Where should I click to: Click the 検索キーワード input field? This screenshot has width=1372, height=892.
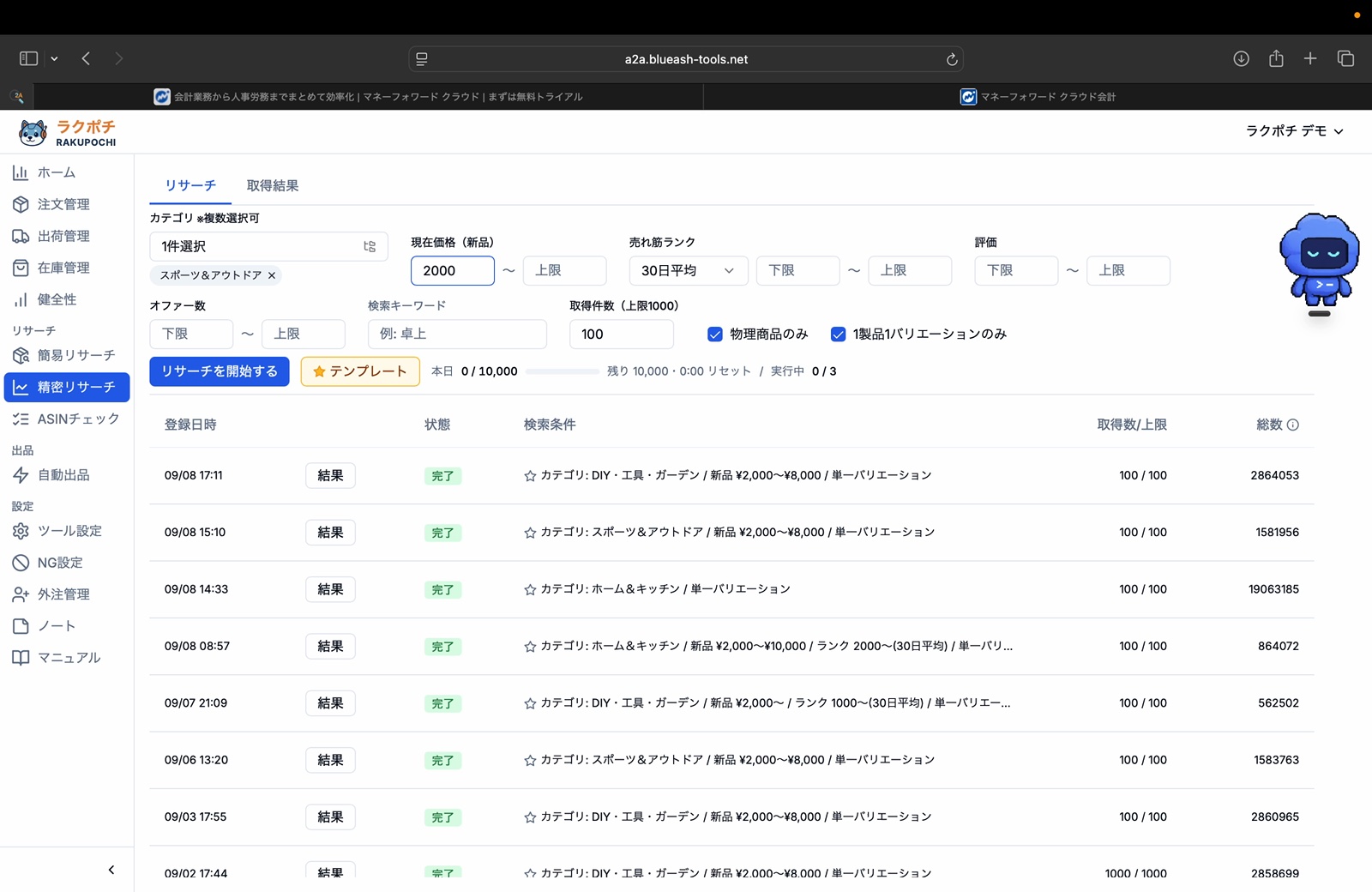tap(457, 334)
